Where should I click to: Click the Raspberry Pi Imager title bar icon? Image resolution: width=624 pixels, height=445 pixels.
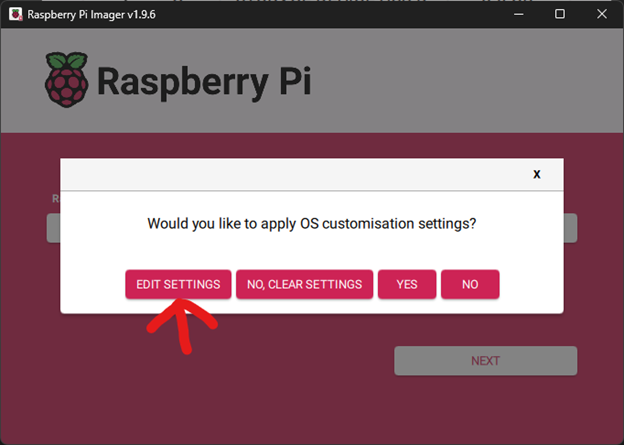tap(16, 14)
